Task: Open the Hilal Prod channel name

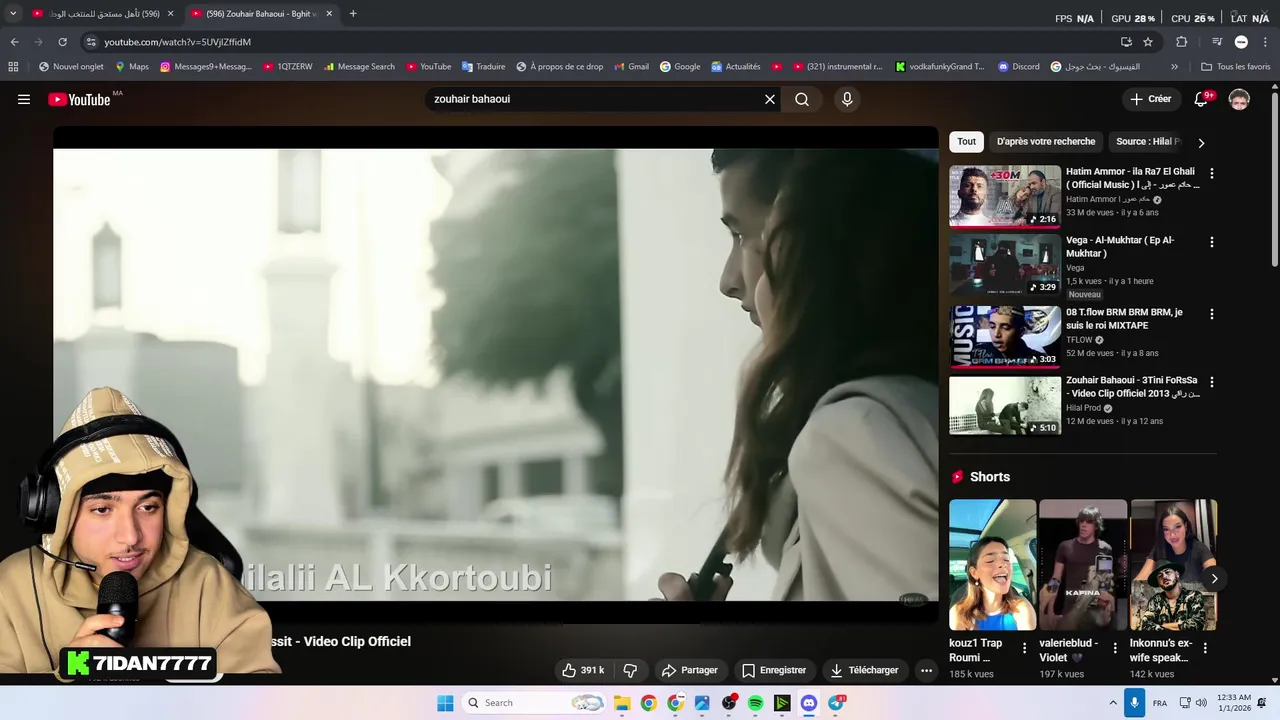Action: pos(1083,408)
